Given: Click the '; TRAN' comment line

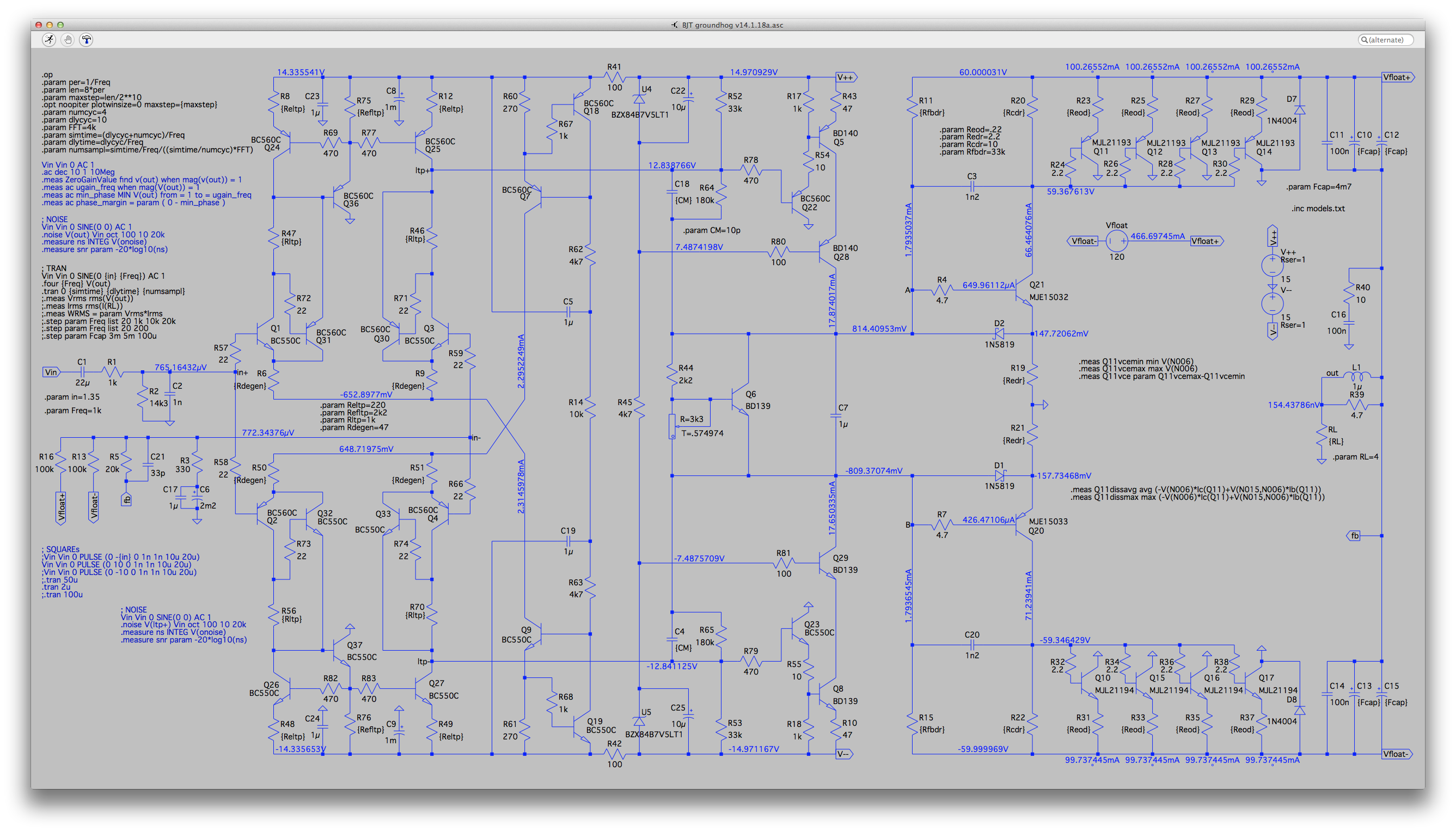Looking at the screenshot, I should [x=54, y=268].
